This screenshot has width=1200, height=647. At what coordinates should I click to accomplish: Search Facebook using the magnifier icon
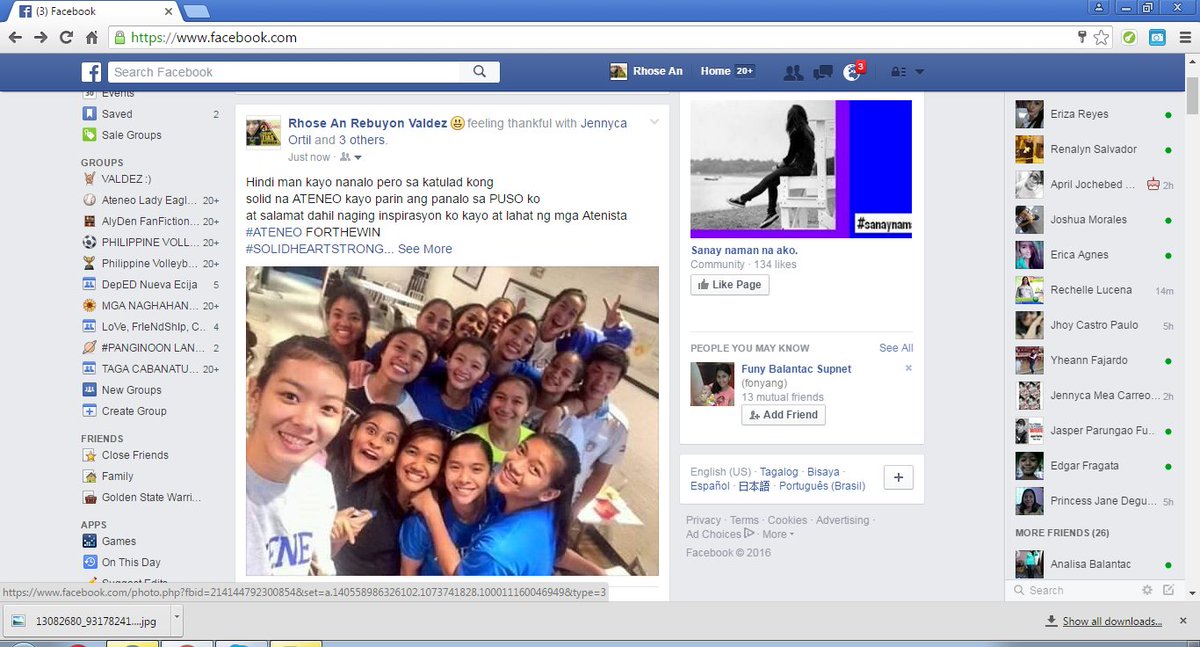click(479, 71)
